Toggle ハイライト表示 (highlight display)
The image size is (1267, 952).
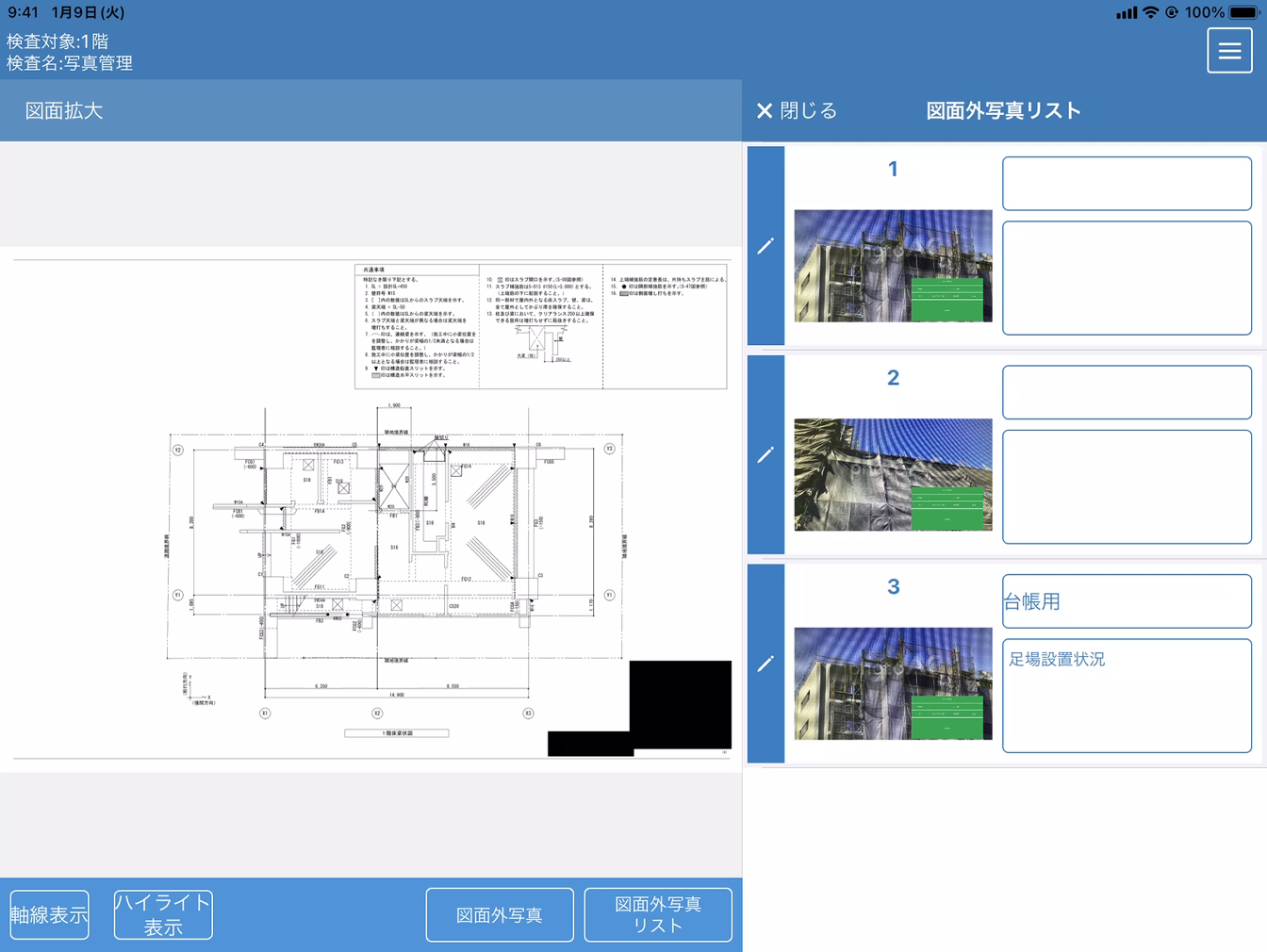click(162, 913)
